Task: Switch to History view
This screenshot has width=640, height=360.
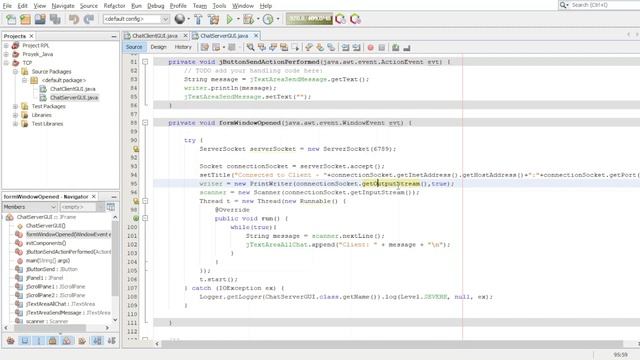Action: [183, 47]
